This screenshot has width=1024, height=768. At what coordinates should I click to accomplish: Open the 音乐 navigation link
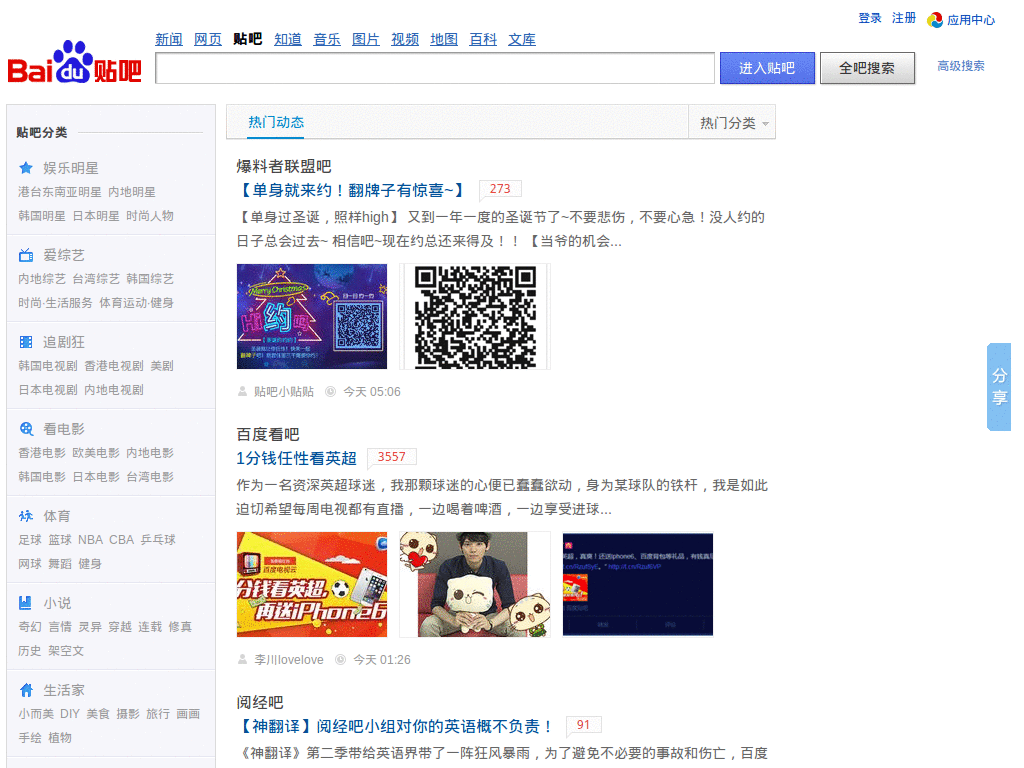coord(327,39)
